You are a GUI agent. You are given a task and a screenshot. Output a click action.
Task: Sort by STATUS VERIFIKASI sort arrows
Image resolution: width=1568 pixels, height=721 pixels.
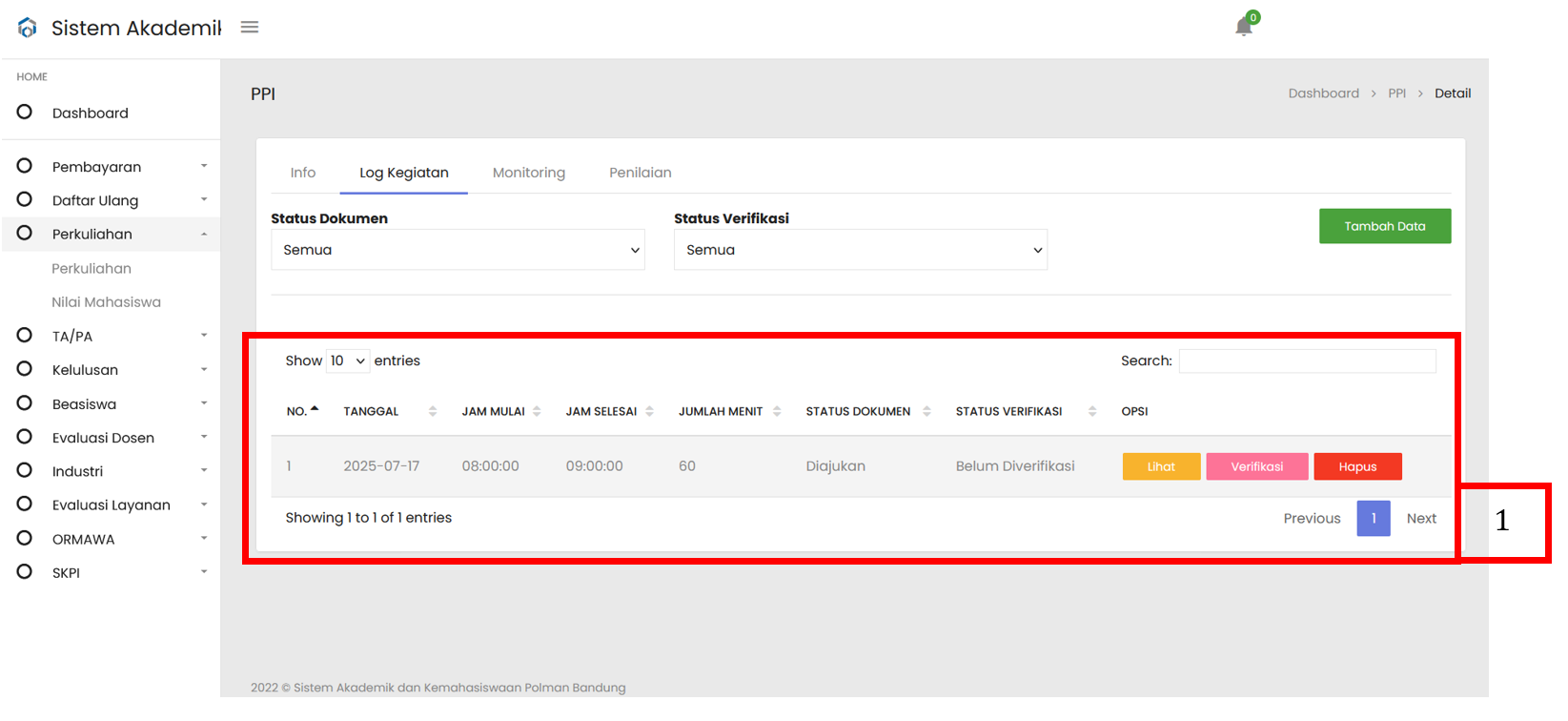pos(1092,411)
